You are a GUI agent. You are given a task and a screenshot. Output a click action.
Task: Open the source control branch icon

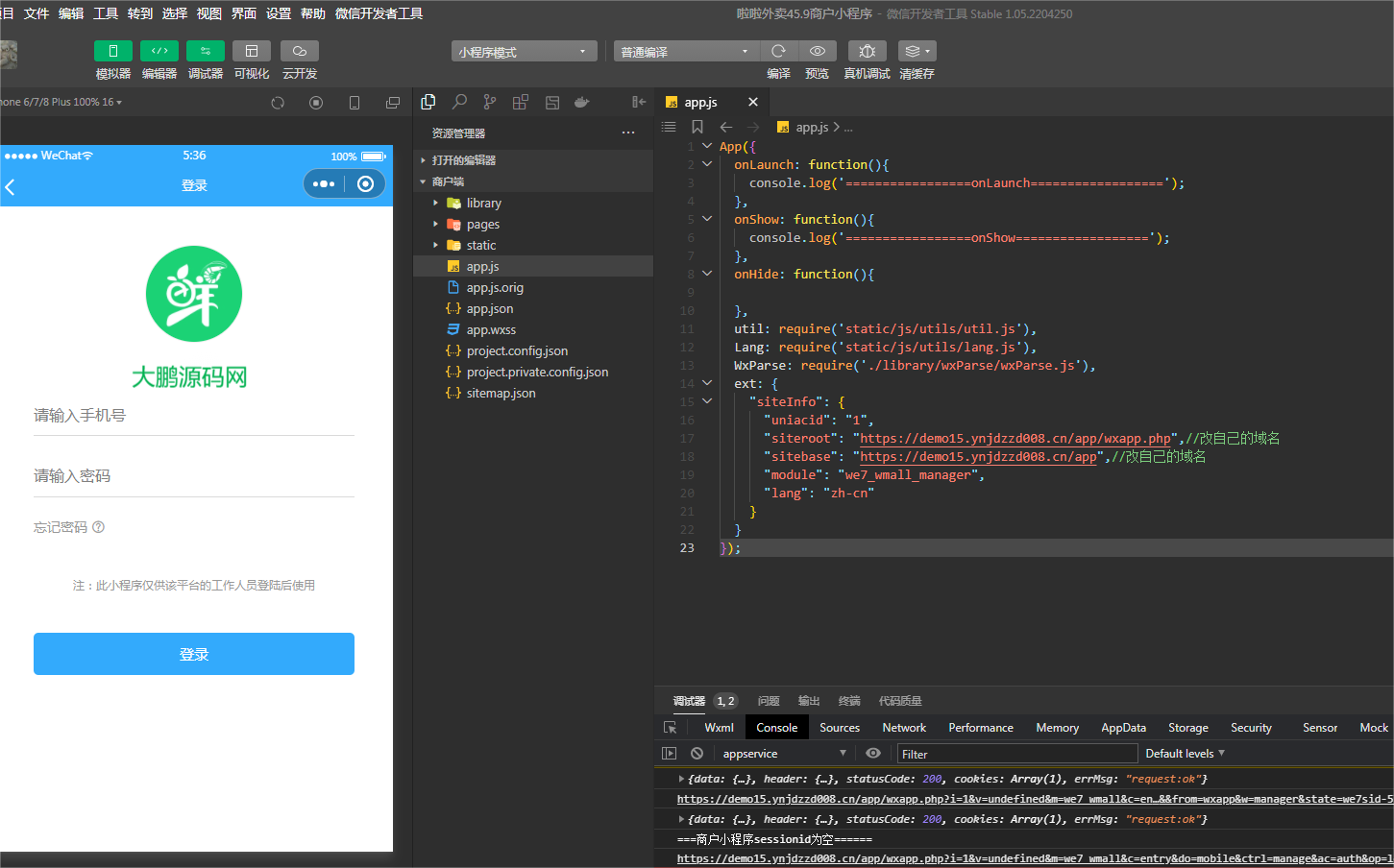click(x=490, y=102)
